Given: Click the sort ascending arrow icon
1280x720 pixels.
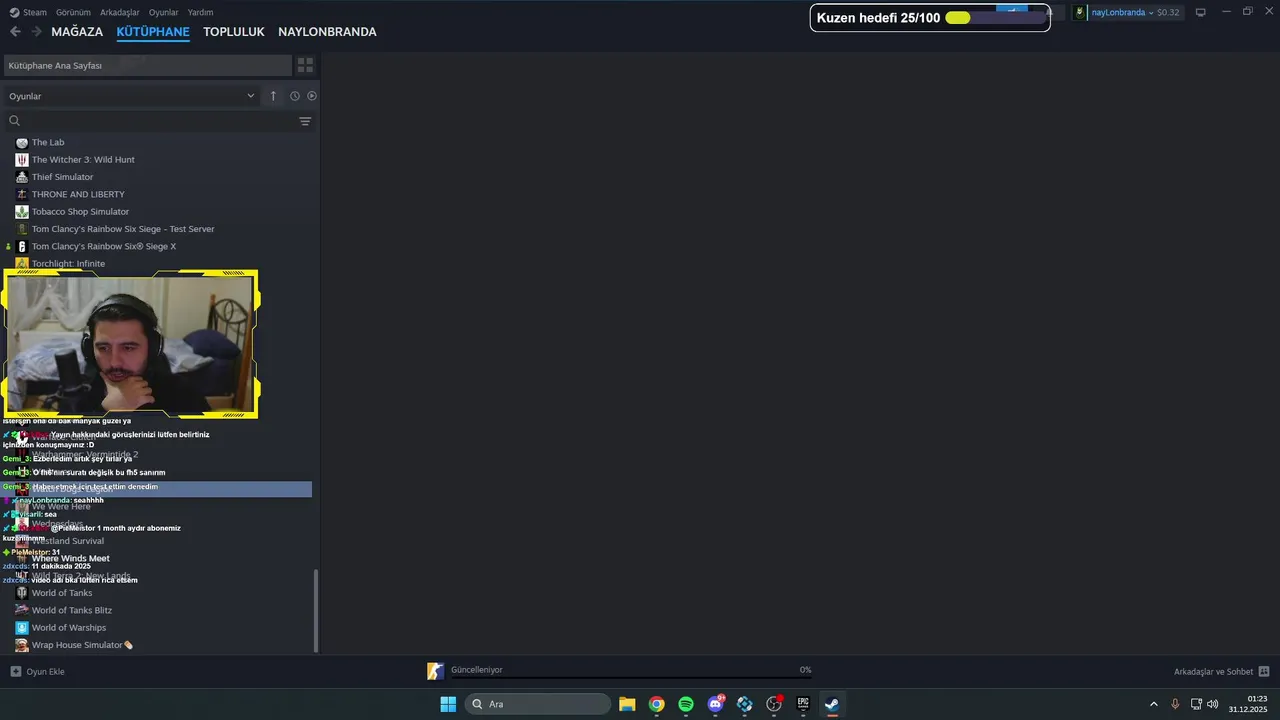Looking at the screenshot, I should click(273, 96).
